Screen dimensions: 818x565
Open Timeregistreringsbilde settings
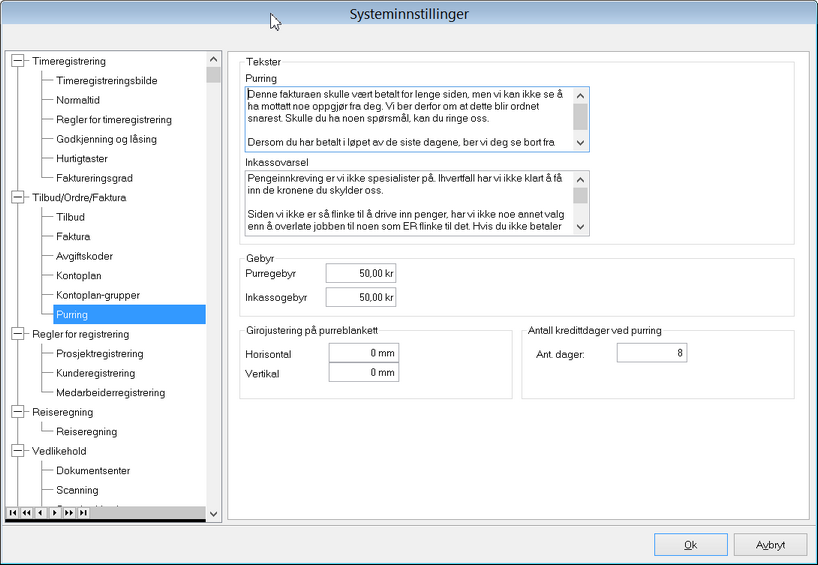[x=107, y=80]
